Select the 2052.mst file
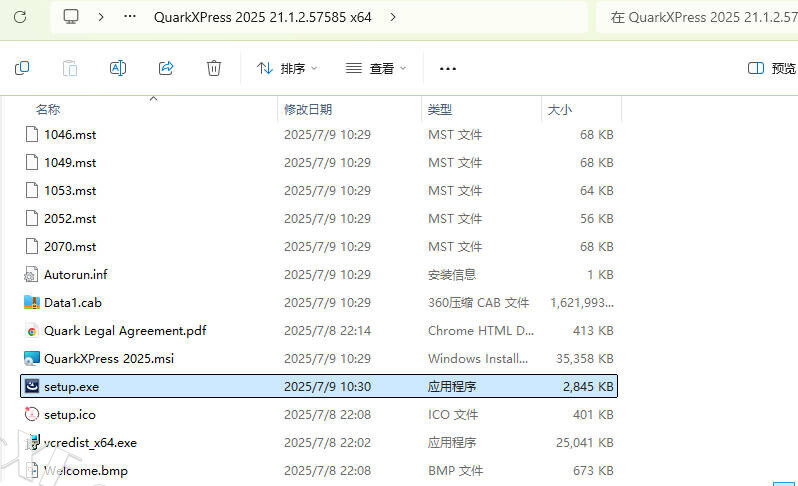798x486 pixels. pos(70,218)
